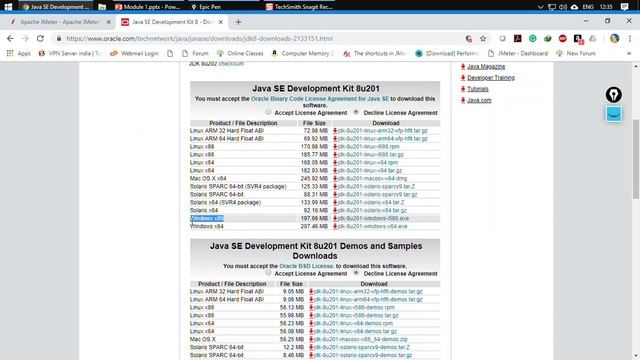Expand the hidden tray icons chevron
The width and height of the screenshot is (640, 360).
click(x=540, y=7)
